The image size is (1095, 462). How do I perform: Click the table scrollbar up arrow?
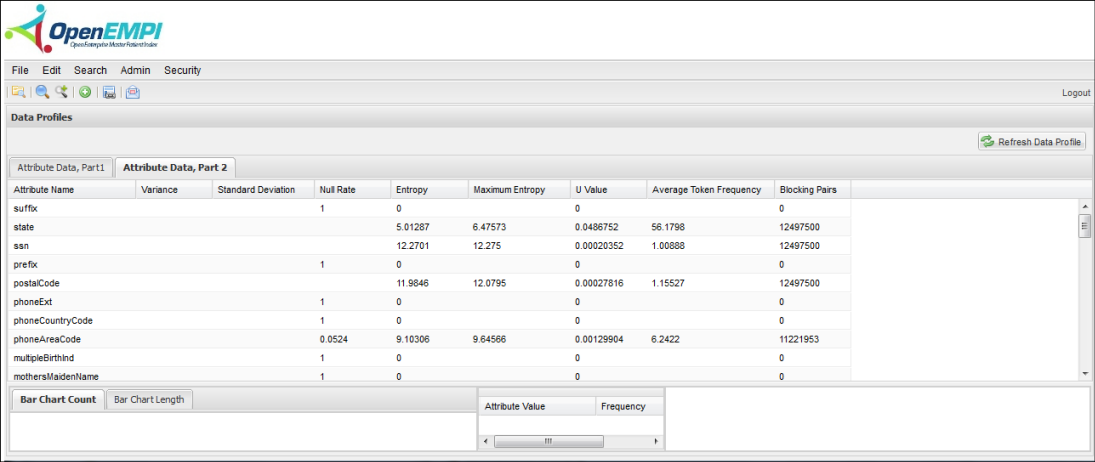click(x=1085, y=207)
